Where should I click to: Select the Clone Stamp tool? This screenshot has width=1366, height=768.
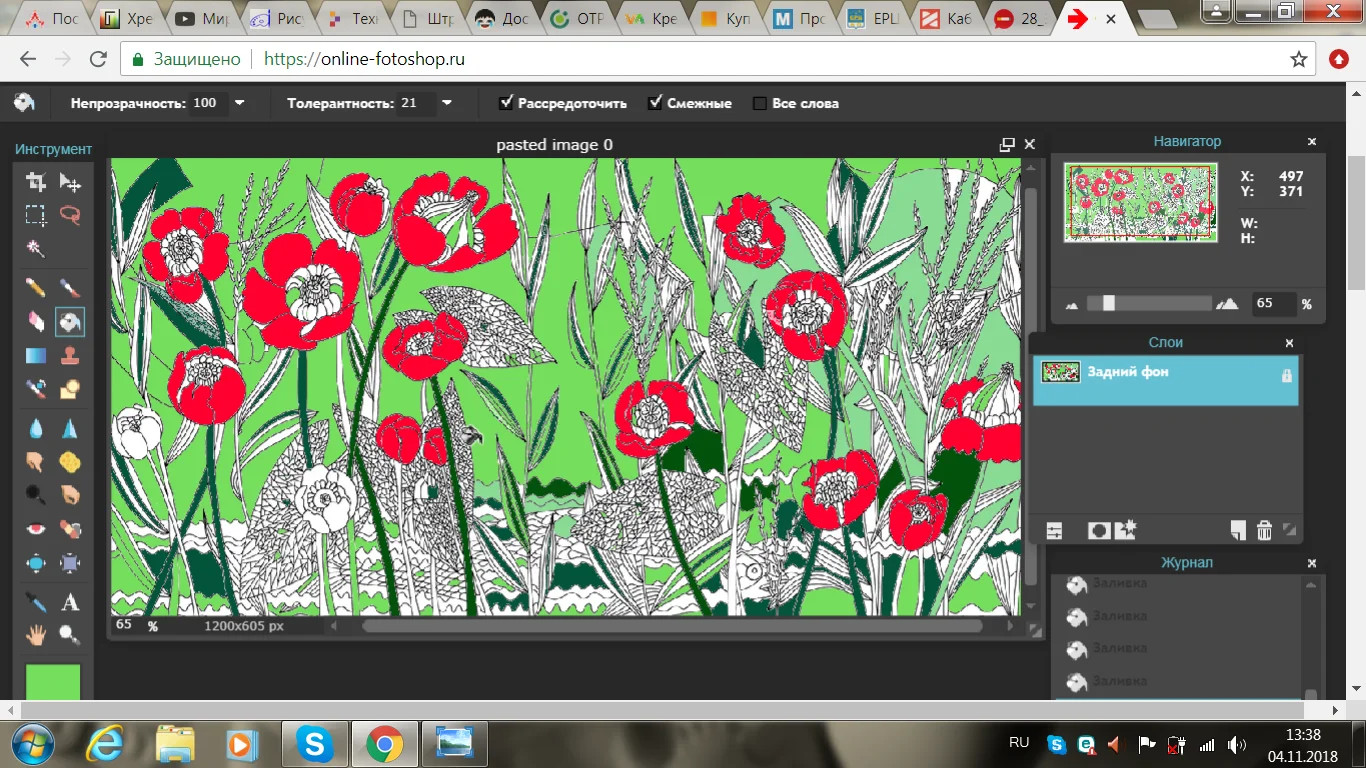[70, 355]
